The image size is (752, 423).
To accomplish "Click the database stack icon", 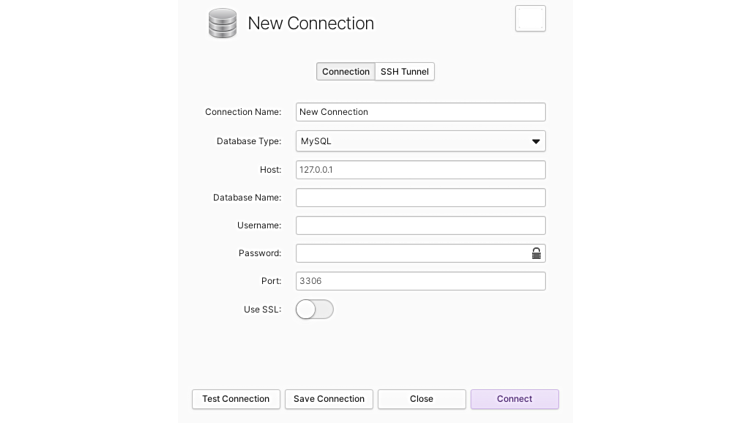I will 222,23.
